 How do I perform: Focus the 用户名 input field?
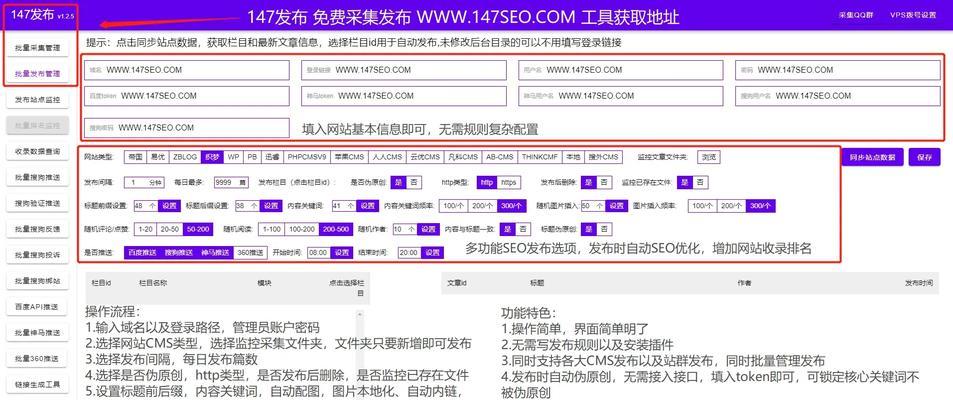[621, 70]
